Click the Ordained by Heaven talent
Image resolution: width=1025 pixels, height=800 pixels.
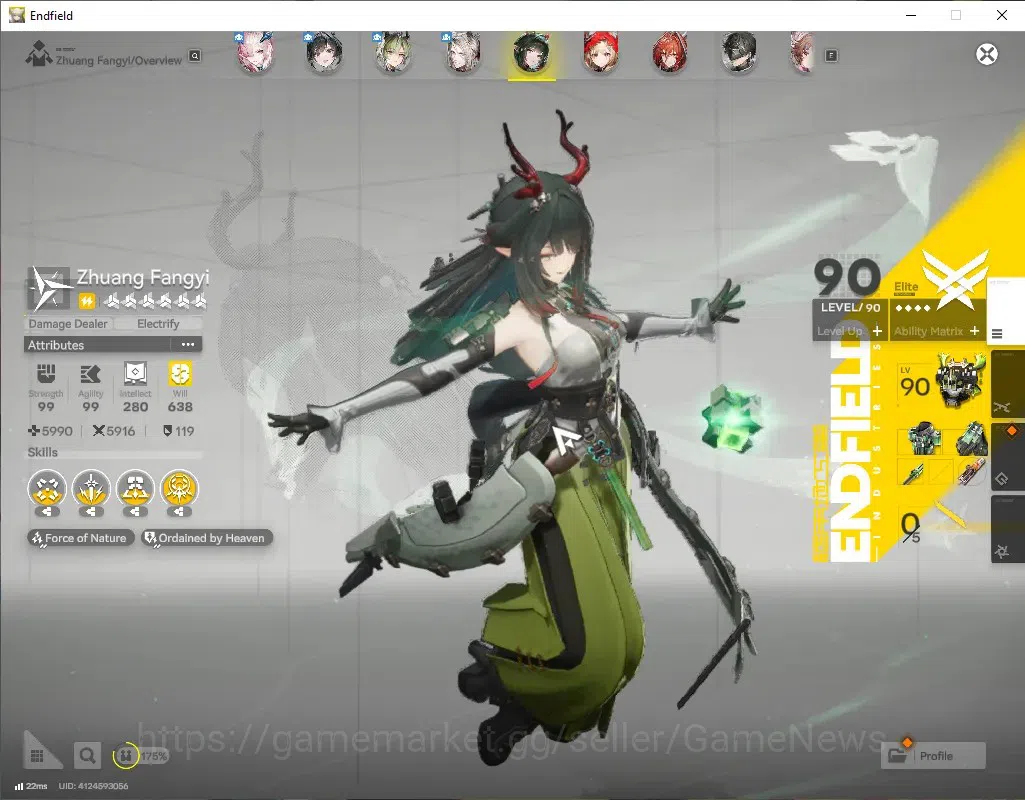[x=207, y=538]
